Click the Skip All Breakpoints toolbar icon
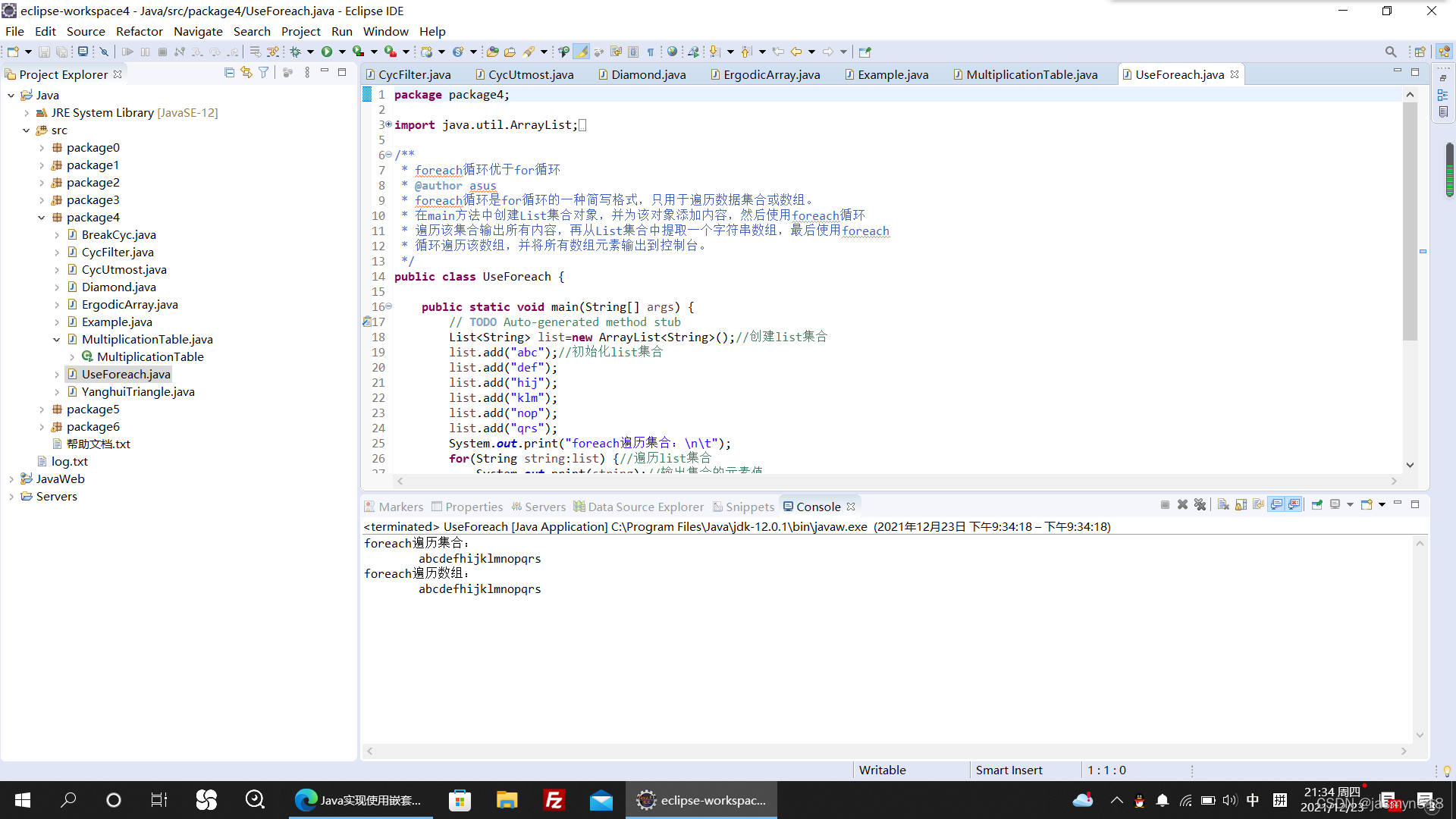 tap(104, 52)
